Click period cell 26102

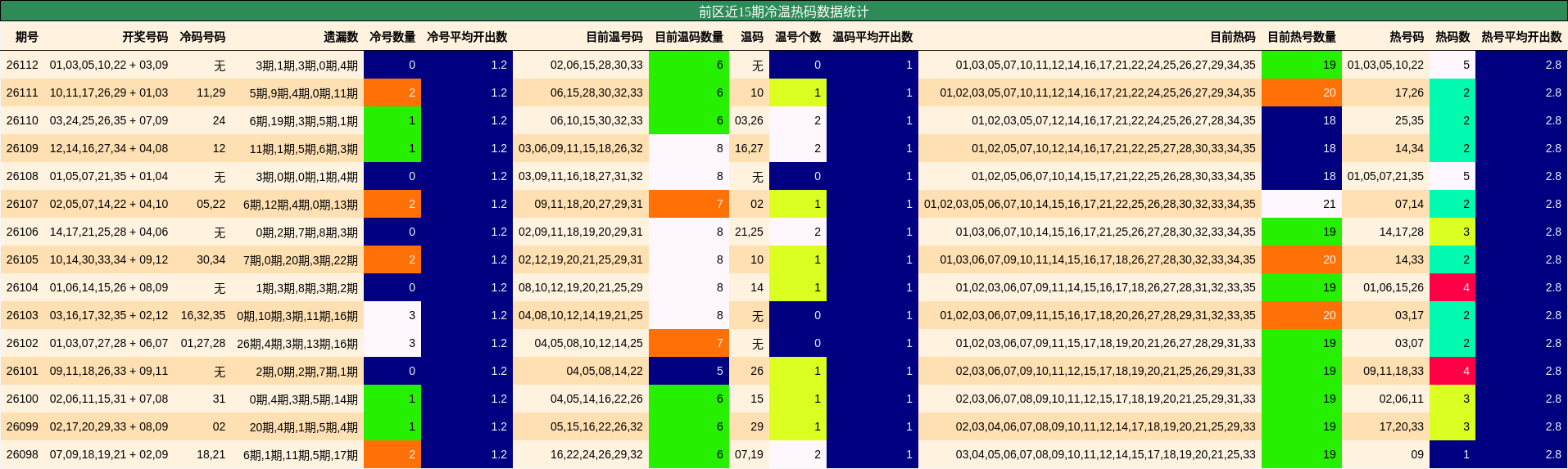[22, 343]
